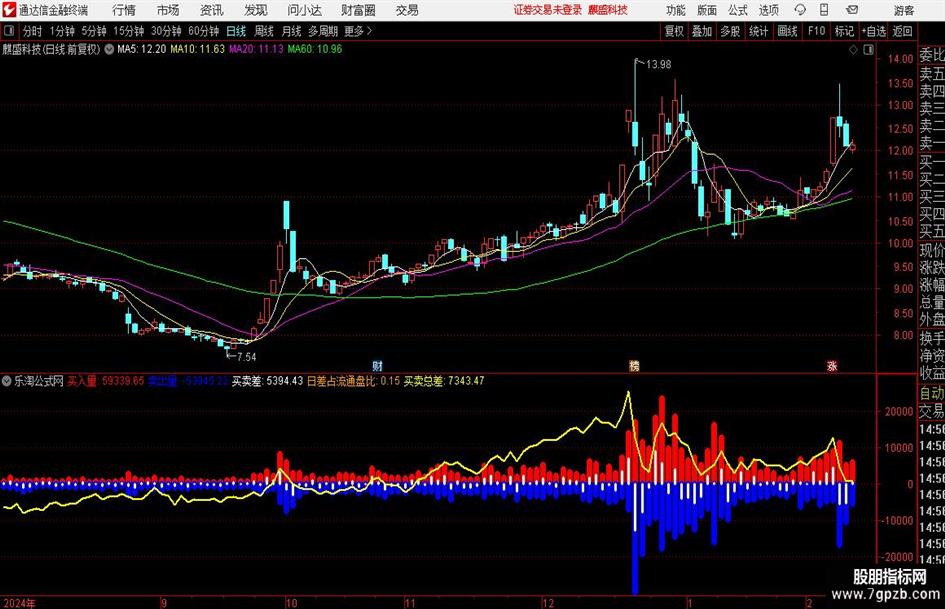Open the mail envelope icon
Image resolution: width=945 pixels, height=609 pixels.
852,10
